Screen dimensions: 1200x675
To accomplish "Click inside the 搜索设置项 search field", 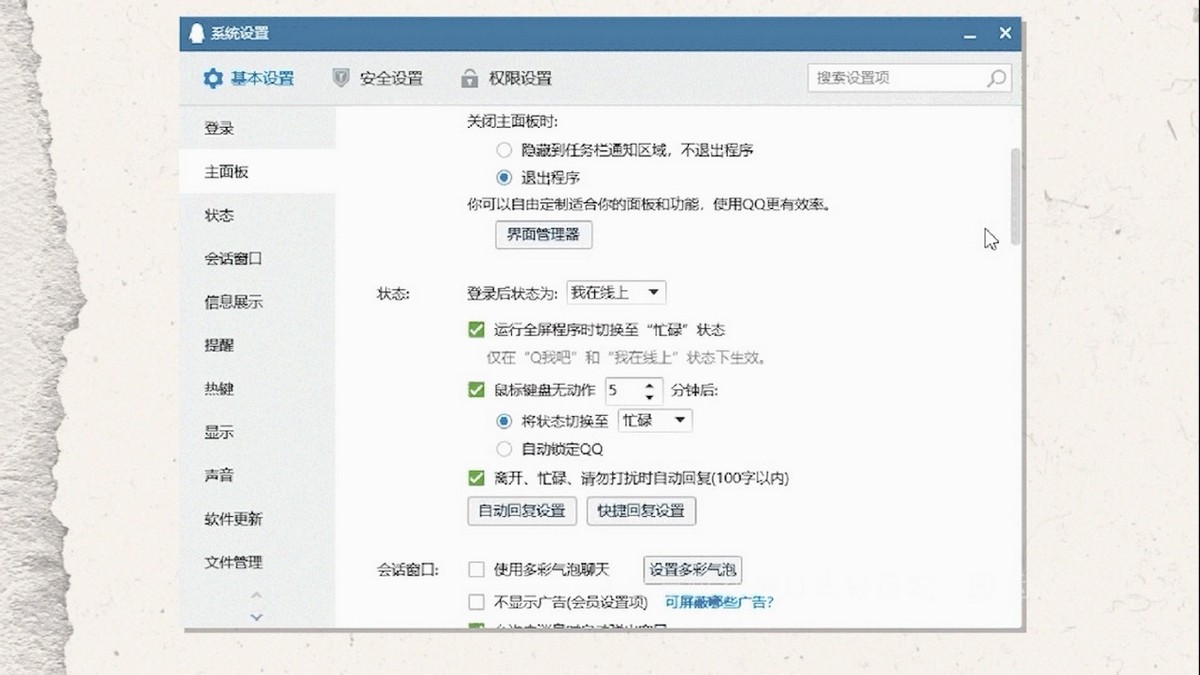I will coord(890,78).
